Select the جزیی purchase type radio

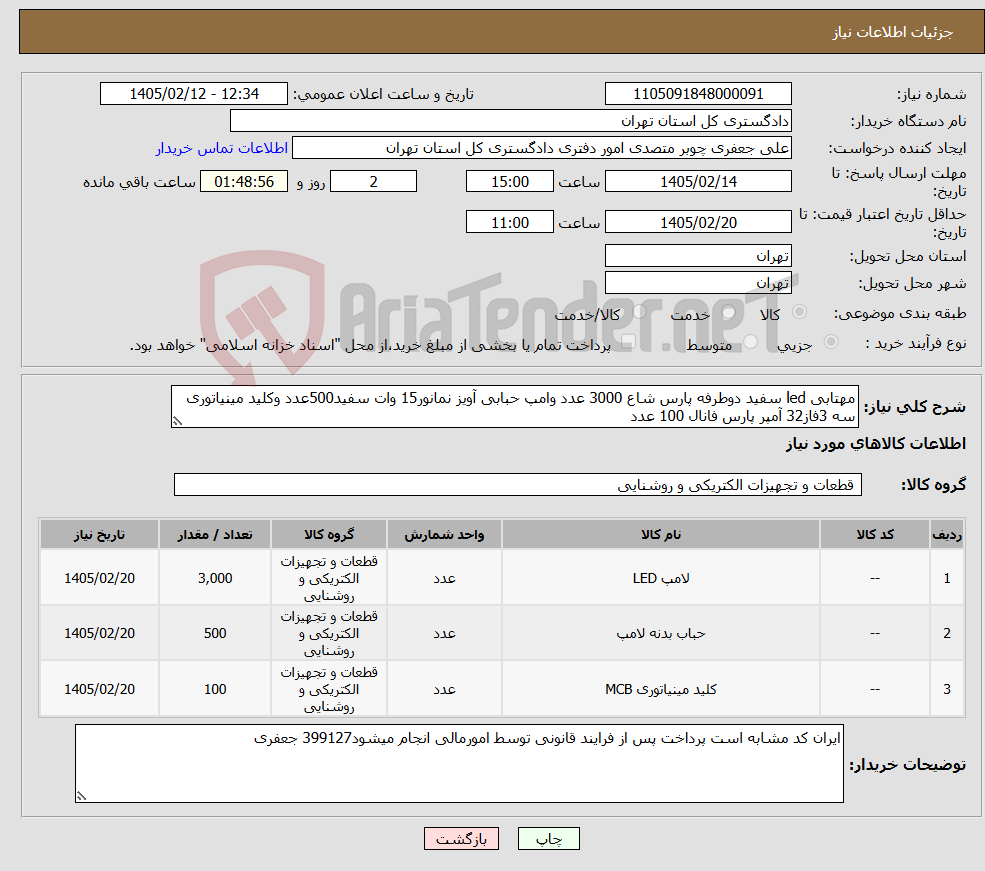pyautogui.click(x=830, y=342)
